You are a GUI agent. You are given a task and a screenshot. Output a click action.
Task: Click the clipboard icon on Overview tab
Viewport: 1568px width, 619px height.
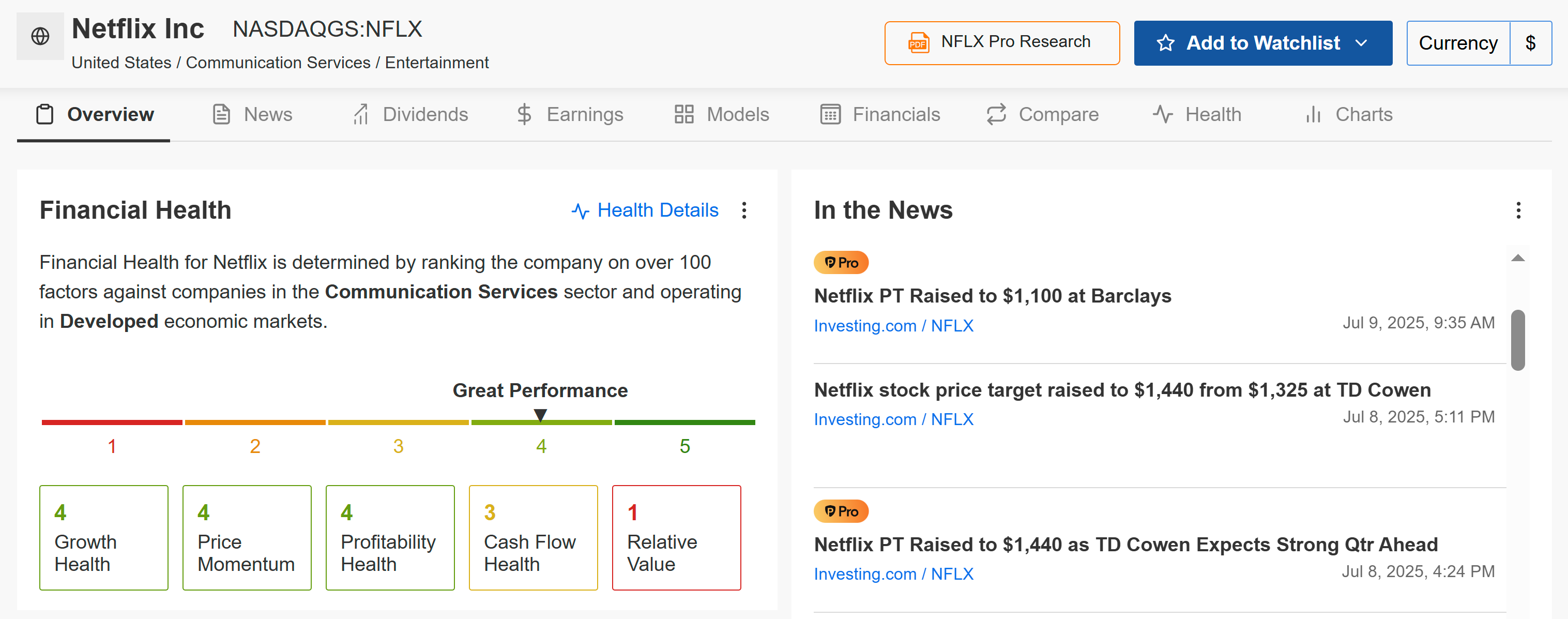coord(45,114)
